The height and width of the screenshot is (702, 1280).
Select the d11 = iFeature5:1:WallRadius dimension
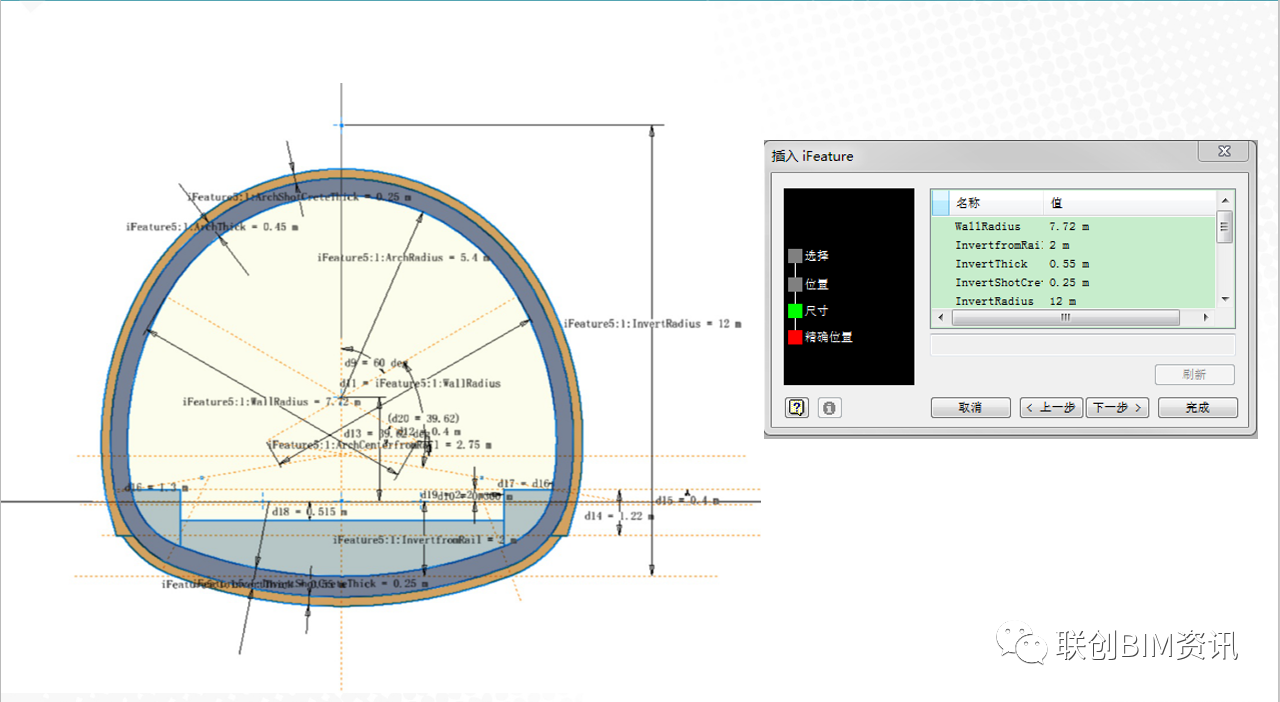pyautogui.click(x=420, y=383)
